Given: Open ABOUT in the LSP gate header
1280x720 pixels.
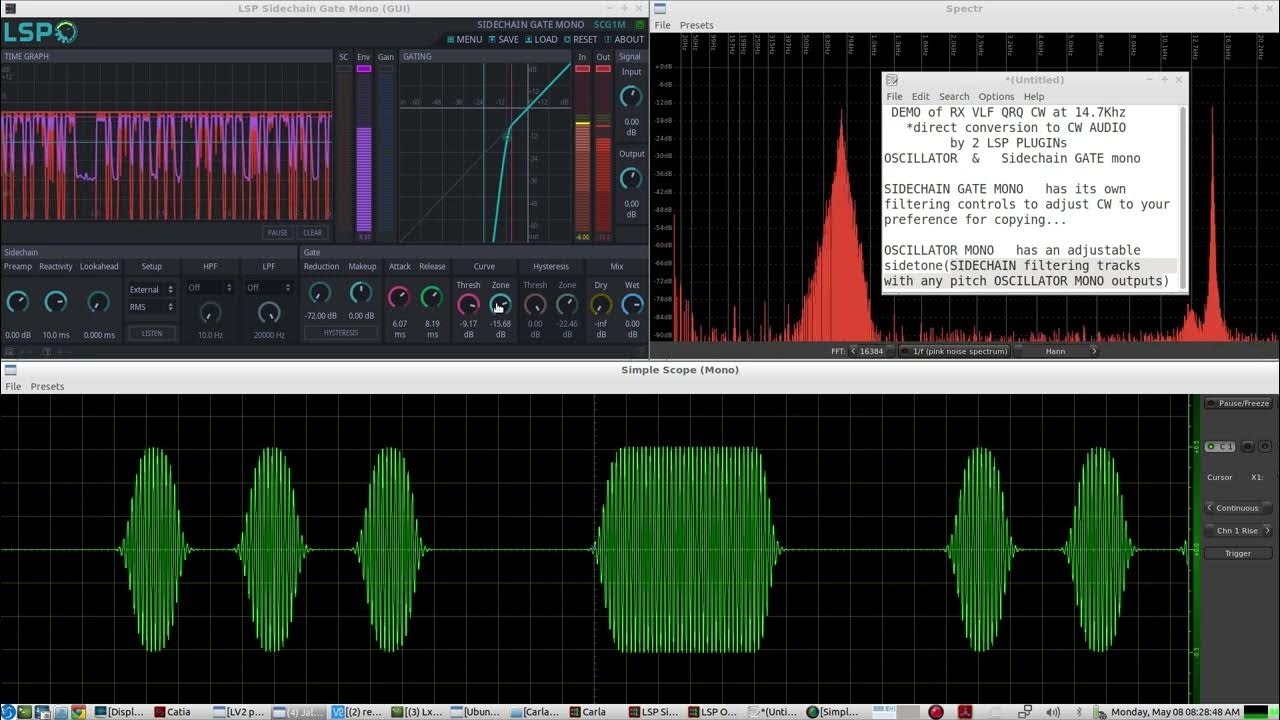Looking at the screenshot, I should coord(624,40).
